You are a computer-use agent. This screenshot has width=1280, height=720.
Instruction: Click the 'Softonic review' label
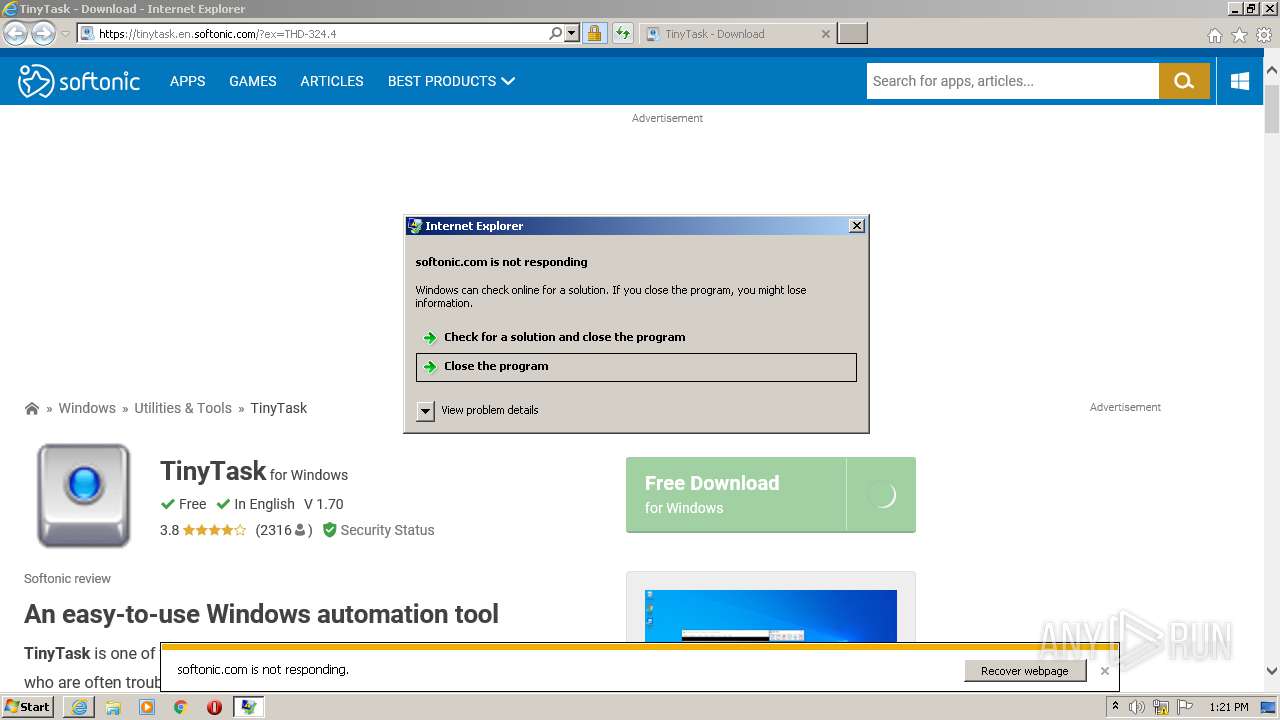(67, 579)
